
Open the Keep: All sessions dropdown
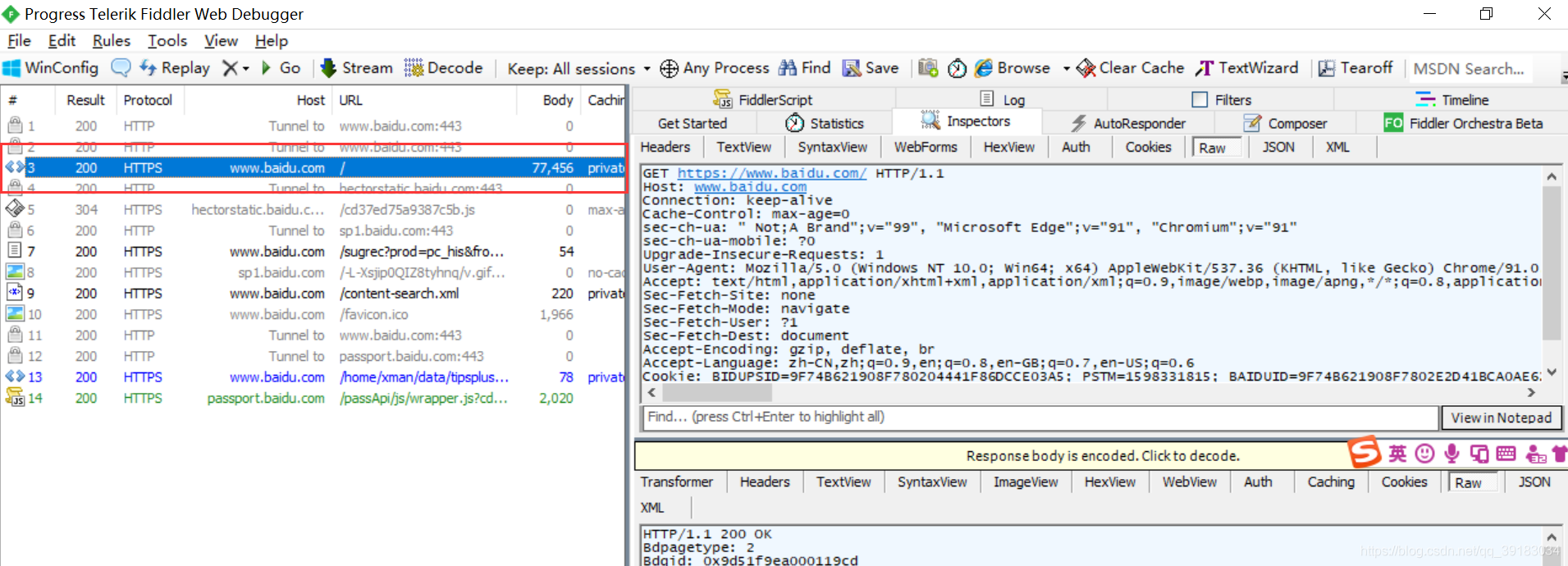pos(578,69)
